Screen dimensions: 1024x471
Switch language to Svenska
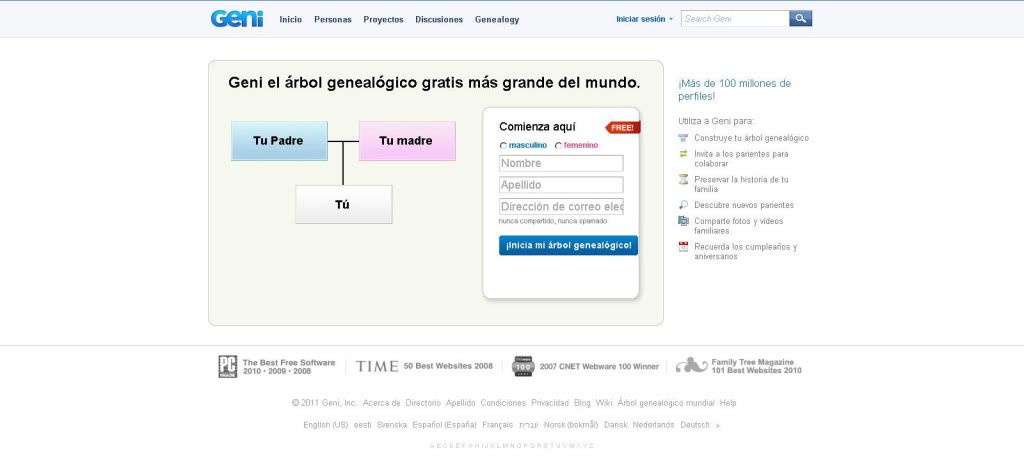click(392, 425)
